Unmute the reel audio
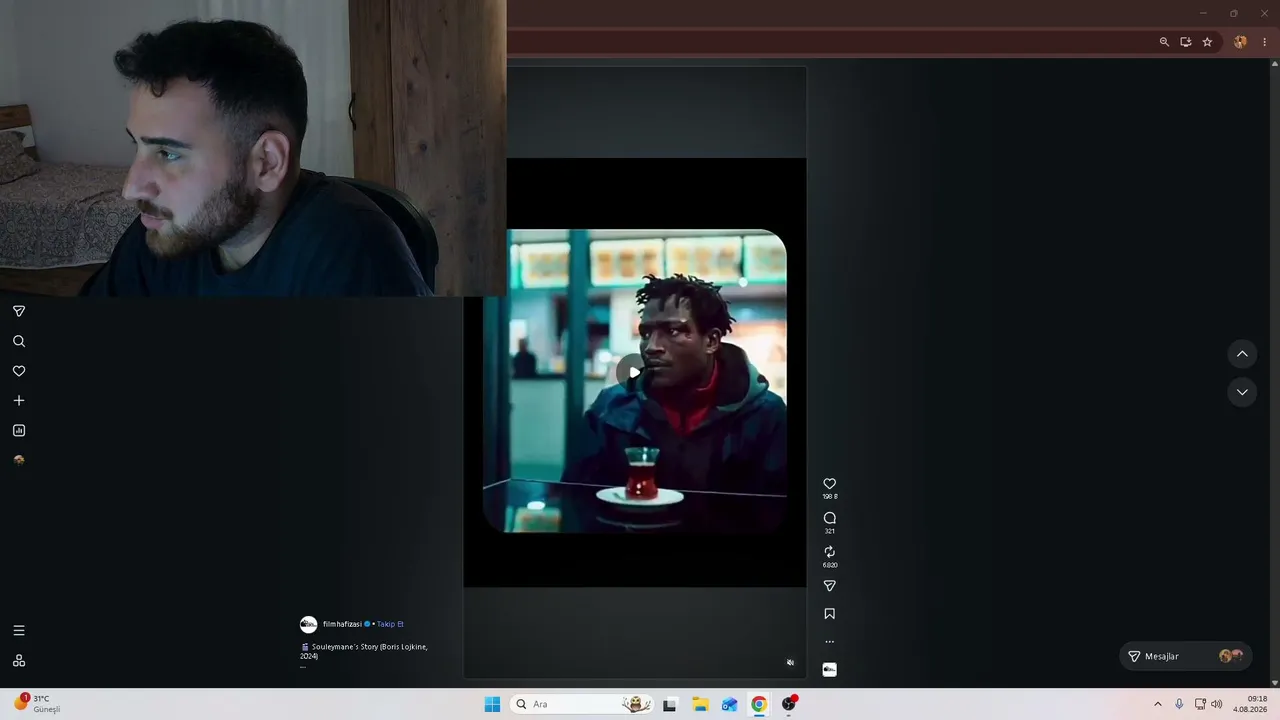 (x=790, y=662)
